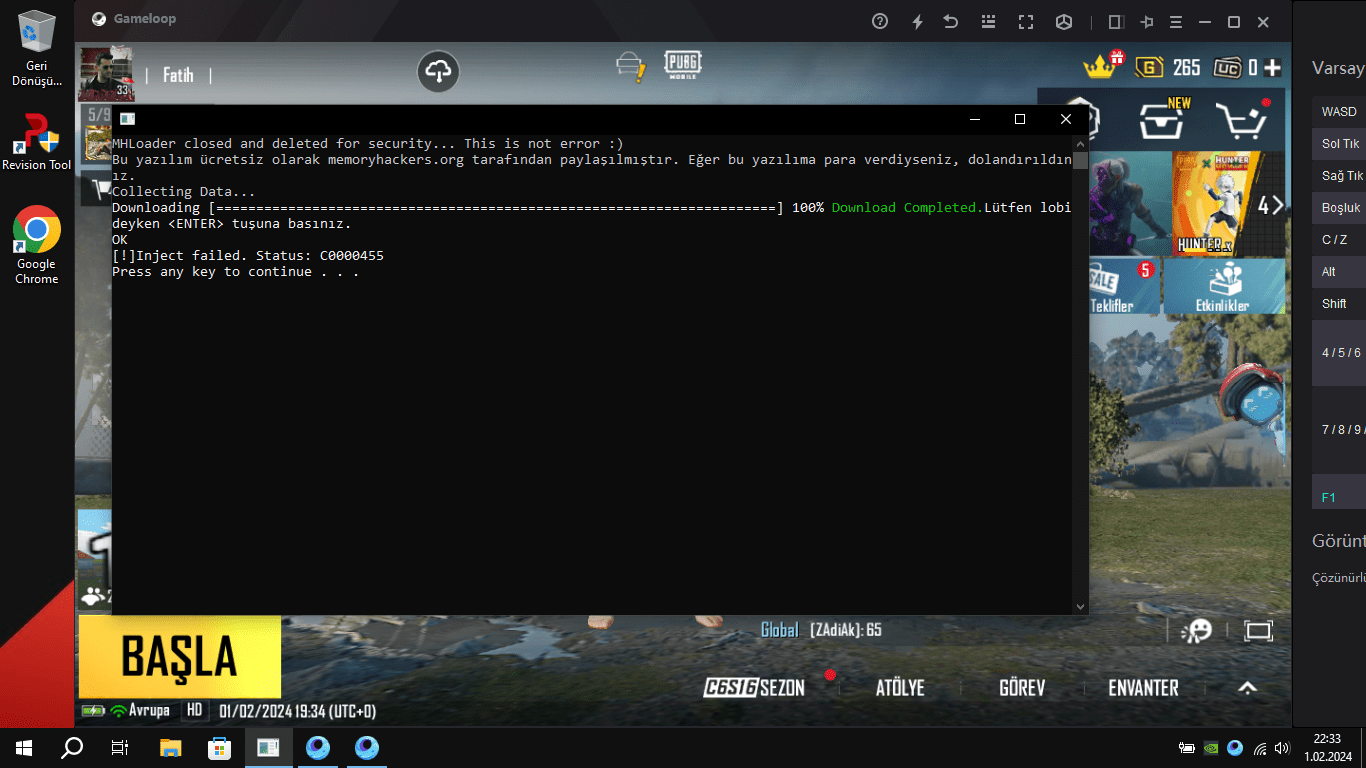Image resolution: width=1366 pixels, height=768 pixels.
Task: Open the Revision Tool desktop shortcut
Action: (x=37, y=142)
